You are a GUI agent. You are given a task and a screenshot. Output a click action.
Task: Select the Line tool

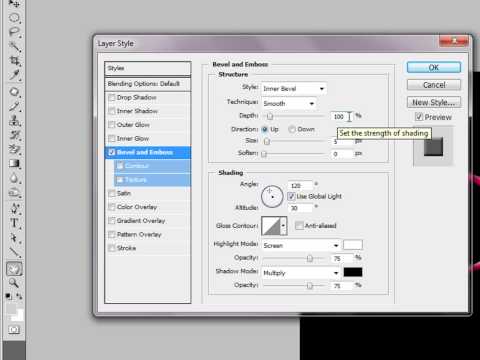click(14, 252)
